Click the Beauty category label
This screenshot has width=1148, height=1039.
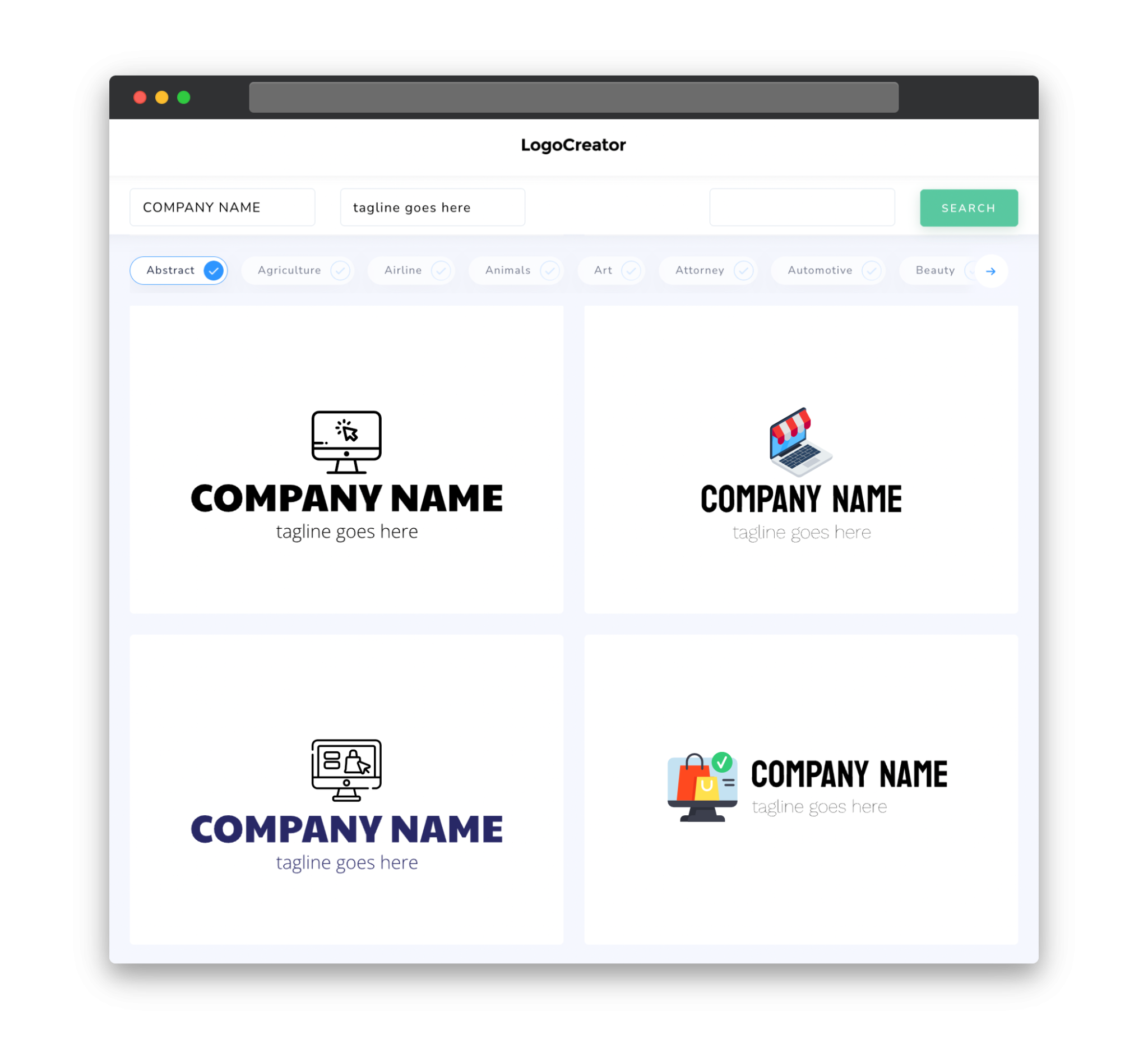935,270
